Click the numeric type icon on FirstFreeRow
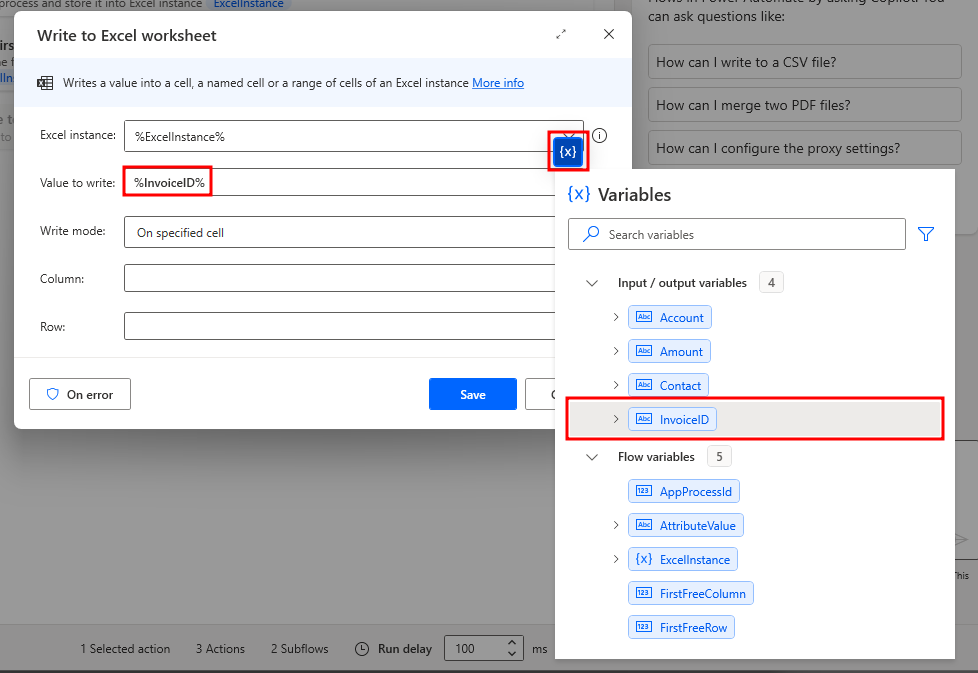This screenshot has height=673, width=978. click(644, 627)
